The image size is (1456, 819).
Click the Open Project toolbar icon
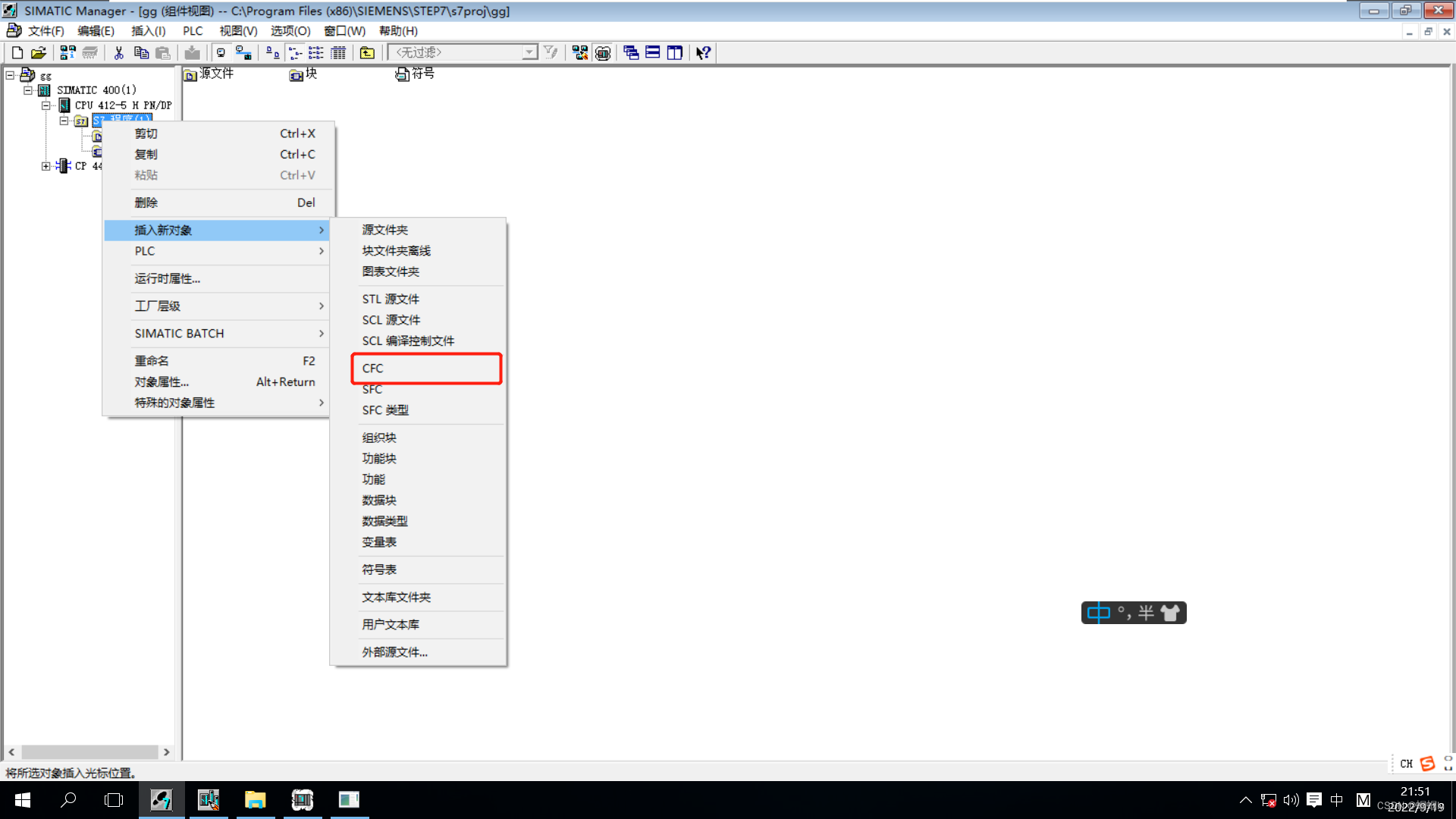click(x=39, y=52)
